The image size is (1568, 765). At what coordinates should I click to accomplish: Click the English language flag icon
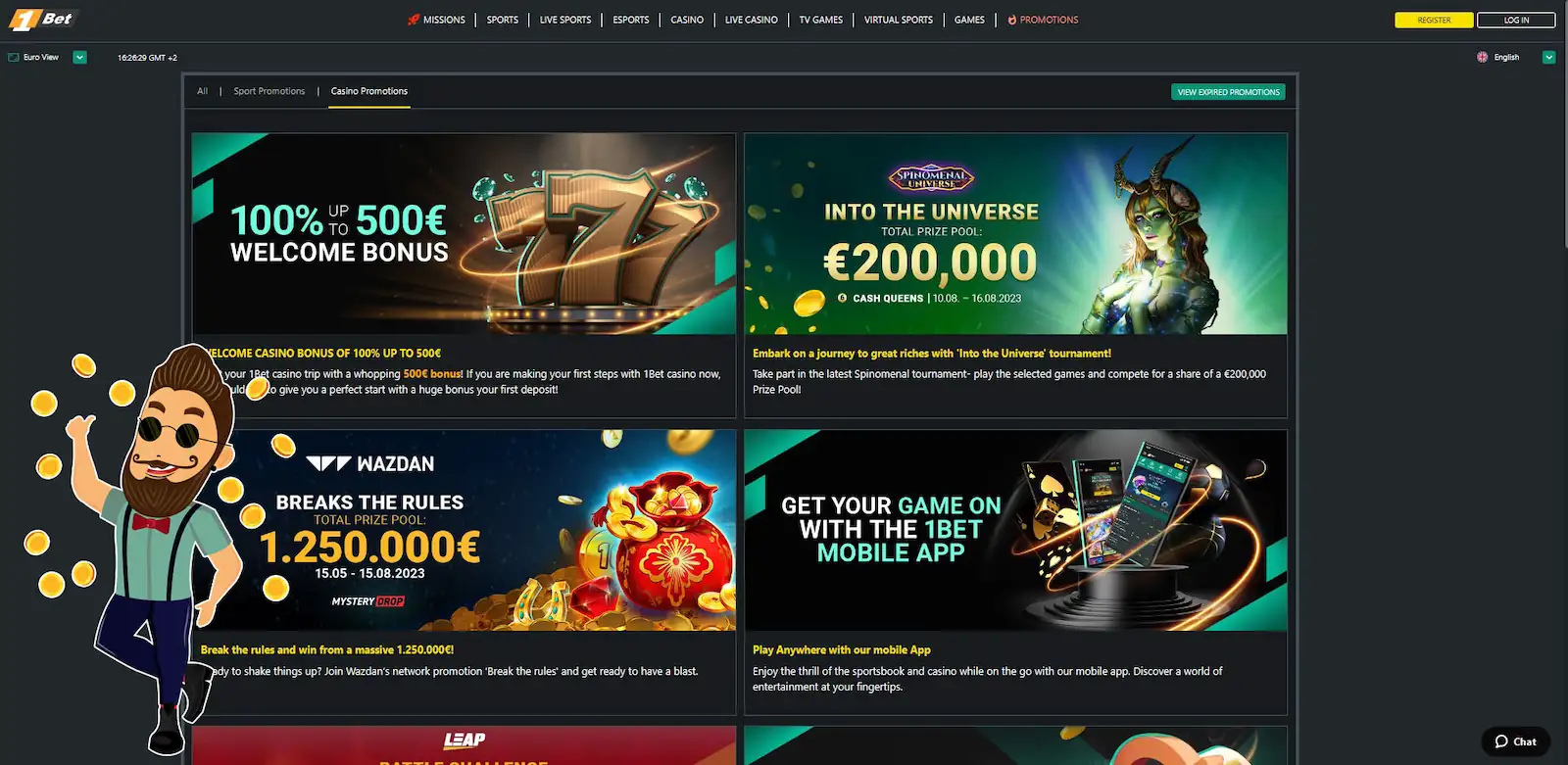pyautogui.click(x=1483, y=58)
